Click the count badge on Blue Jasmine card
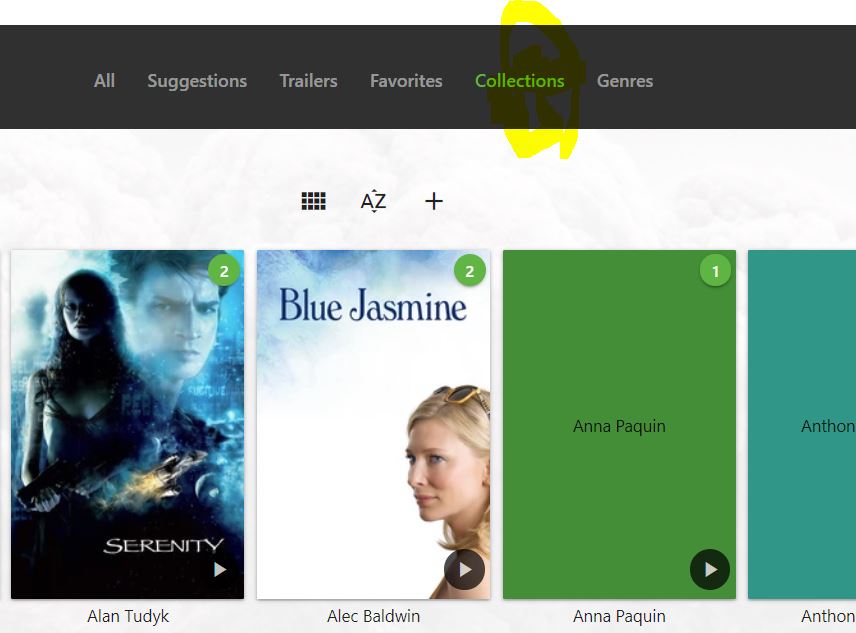 (x=469, y=271)
